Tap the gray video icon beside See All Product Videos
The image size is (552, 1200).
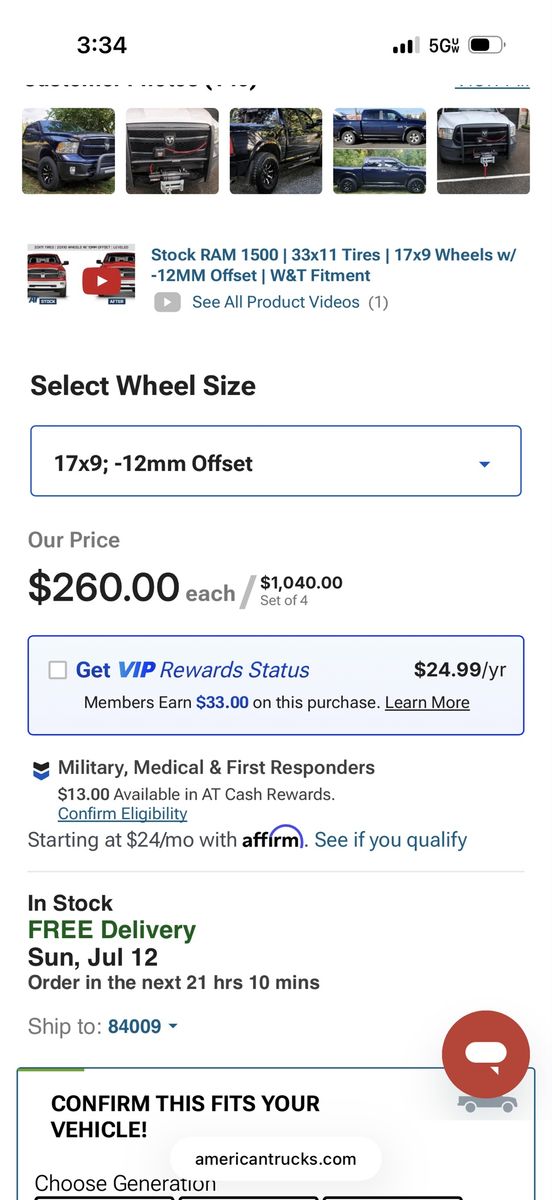[167, 302]
